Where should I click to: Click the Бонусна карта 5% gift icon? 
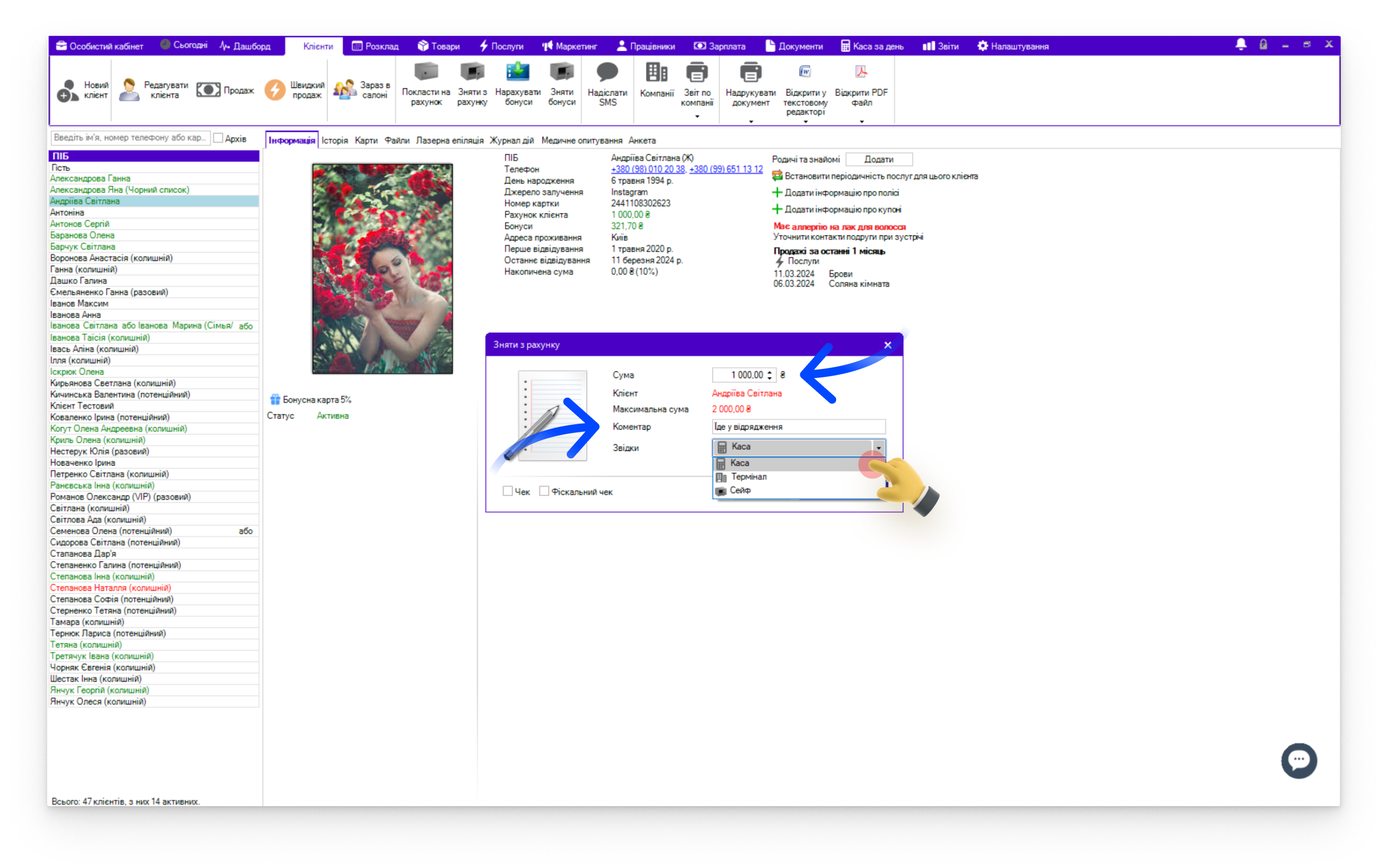click(x=275, y=399)
